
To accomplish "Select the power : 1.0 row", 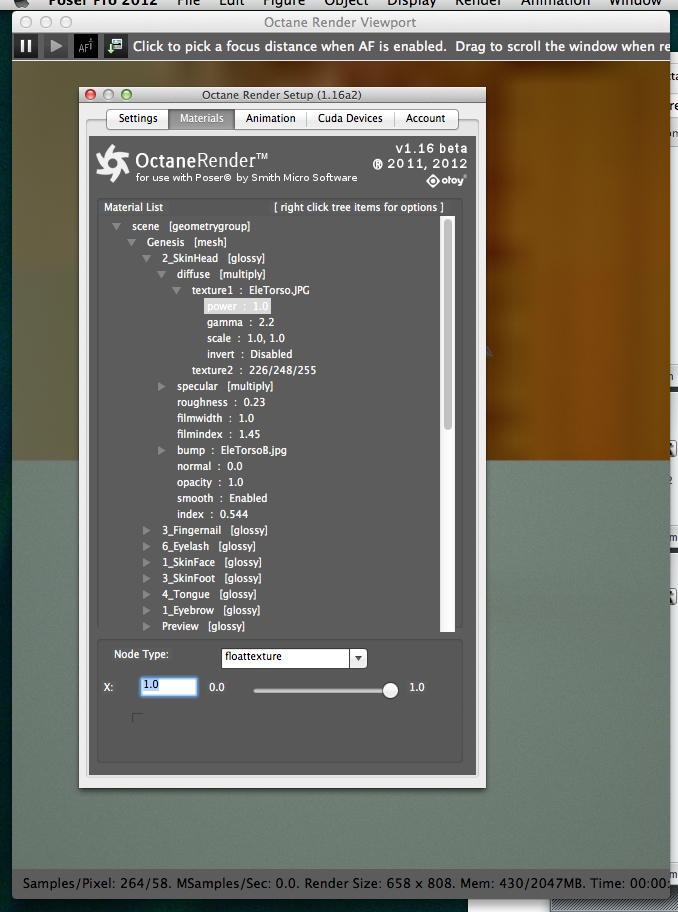I will pos(237,307).
